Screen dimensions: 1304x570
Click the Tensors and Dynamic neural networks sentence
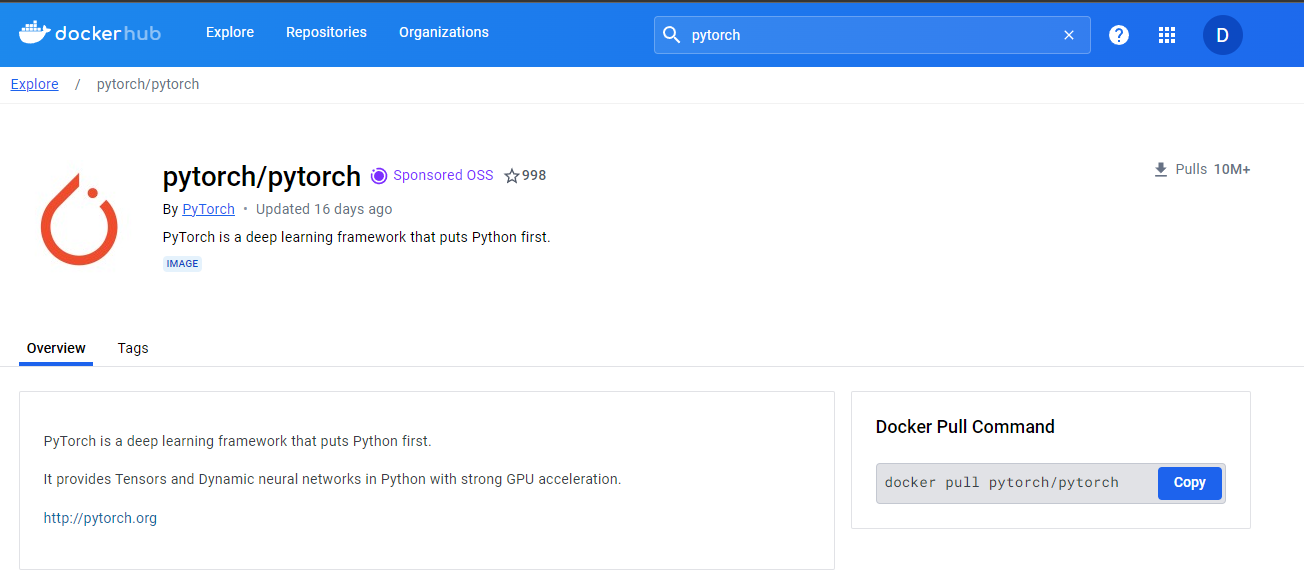point(332,479)
